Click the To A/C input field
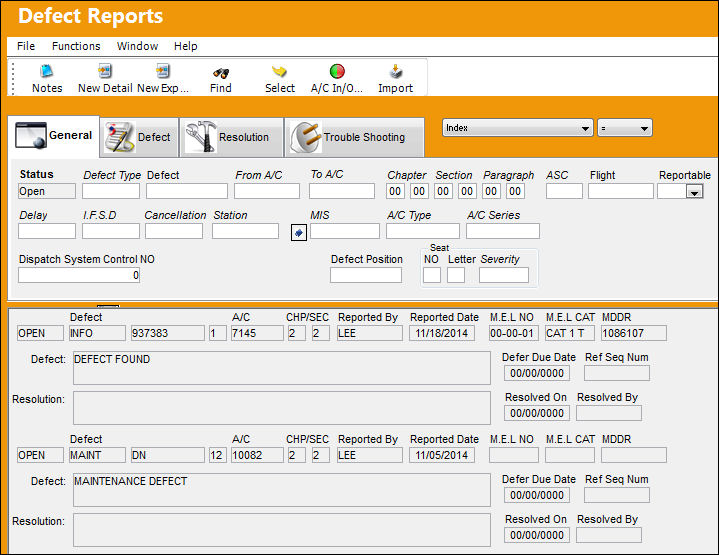 [x=342, y=191]
